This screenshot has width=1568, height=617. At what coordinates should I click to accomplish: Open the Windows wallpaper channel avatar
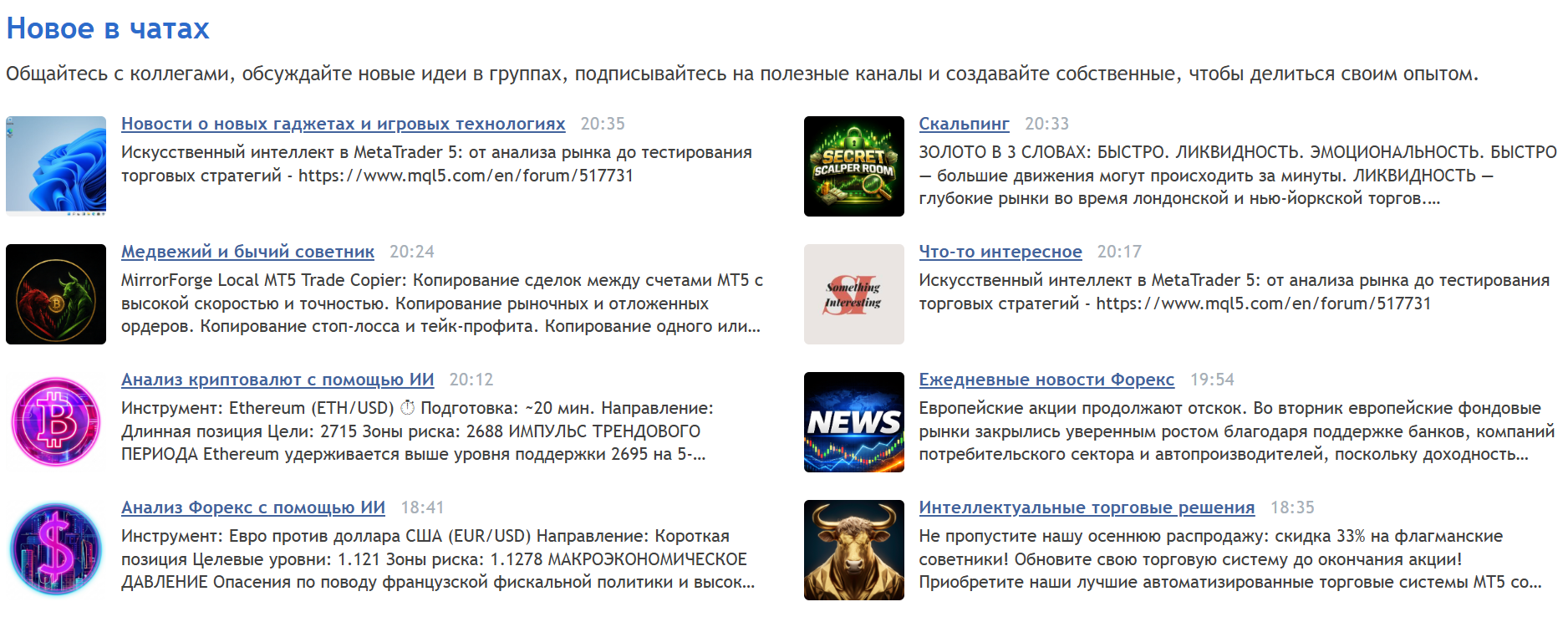coord(56,166)
